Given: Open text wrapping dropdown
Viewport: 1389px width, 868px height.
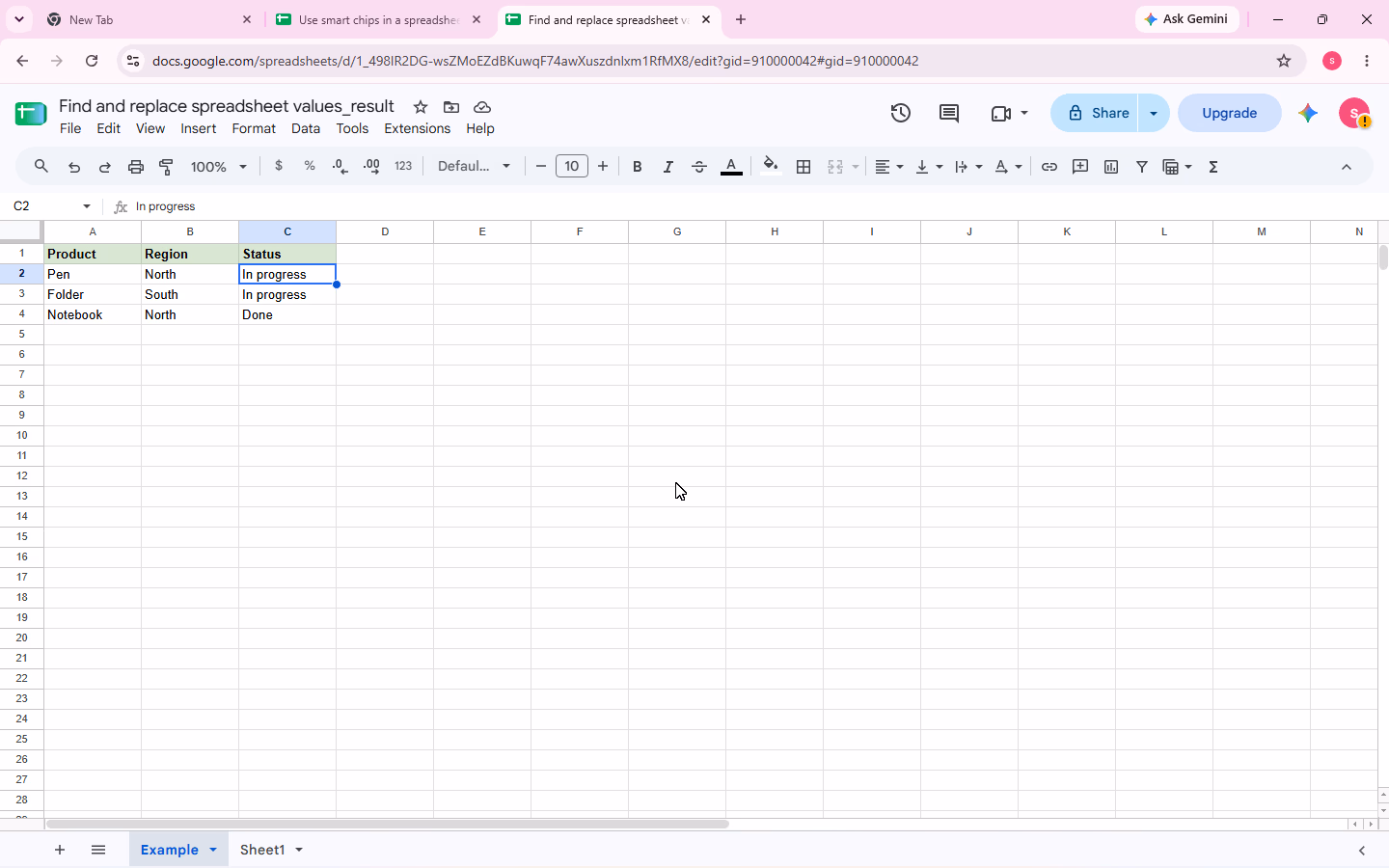Looking at the screenshot, I should click(x=968, y=167).
